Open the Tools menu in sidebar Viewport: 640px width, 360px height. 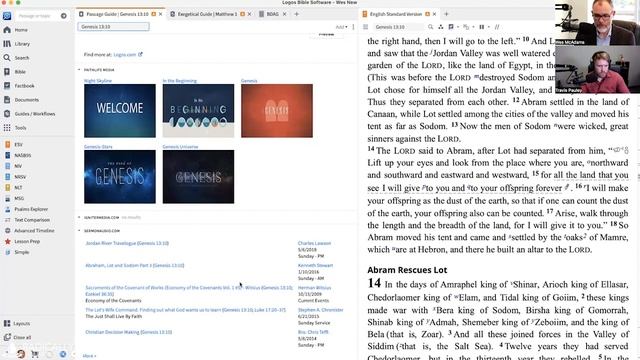pyautogui.click(x=16, y=128)
